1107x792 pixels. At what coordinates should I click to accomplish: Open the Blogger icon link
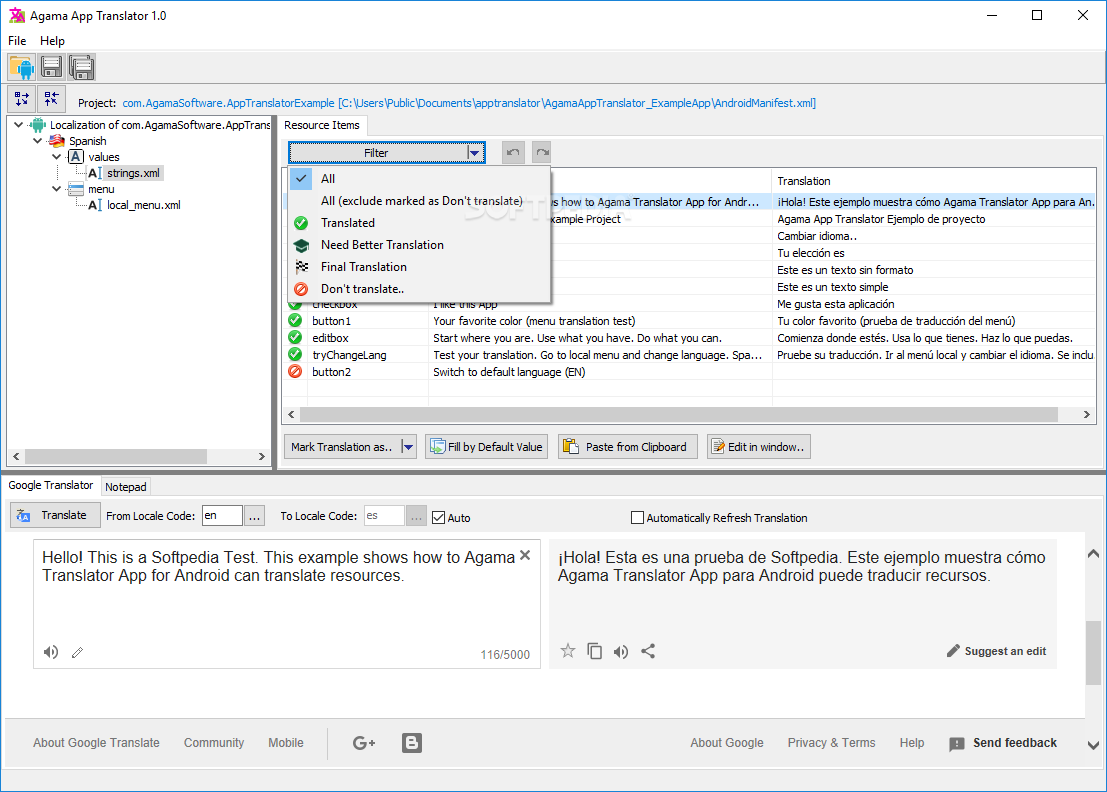412,743
